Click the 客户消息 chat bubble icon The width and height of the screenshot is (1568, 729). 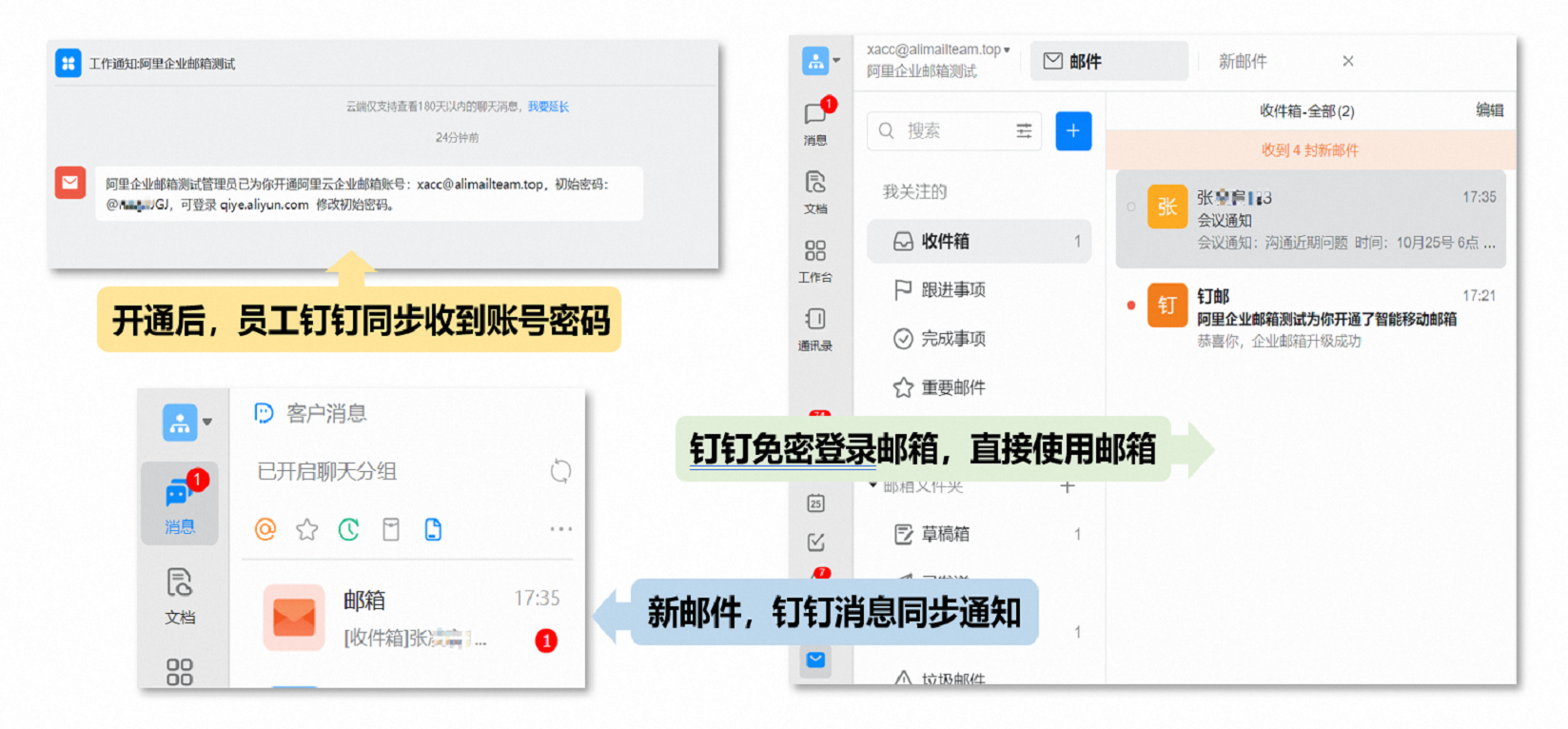[x=264, y=413]
